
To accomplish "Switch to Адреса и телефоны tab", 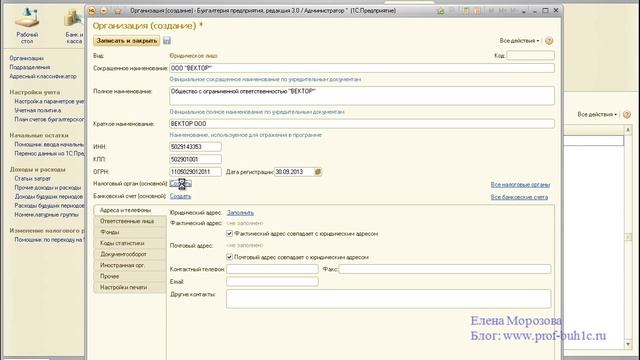I will 130,210.
